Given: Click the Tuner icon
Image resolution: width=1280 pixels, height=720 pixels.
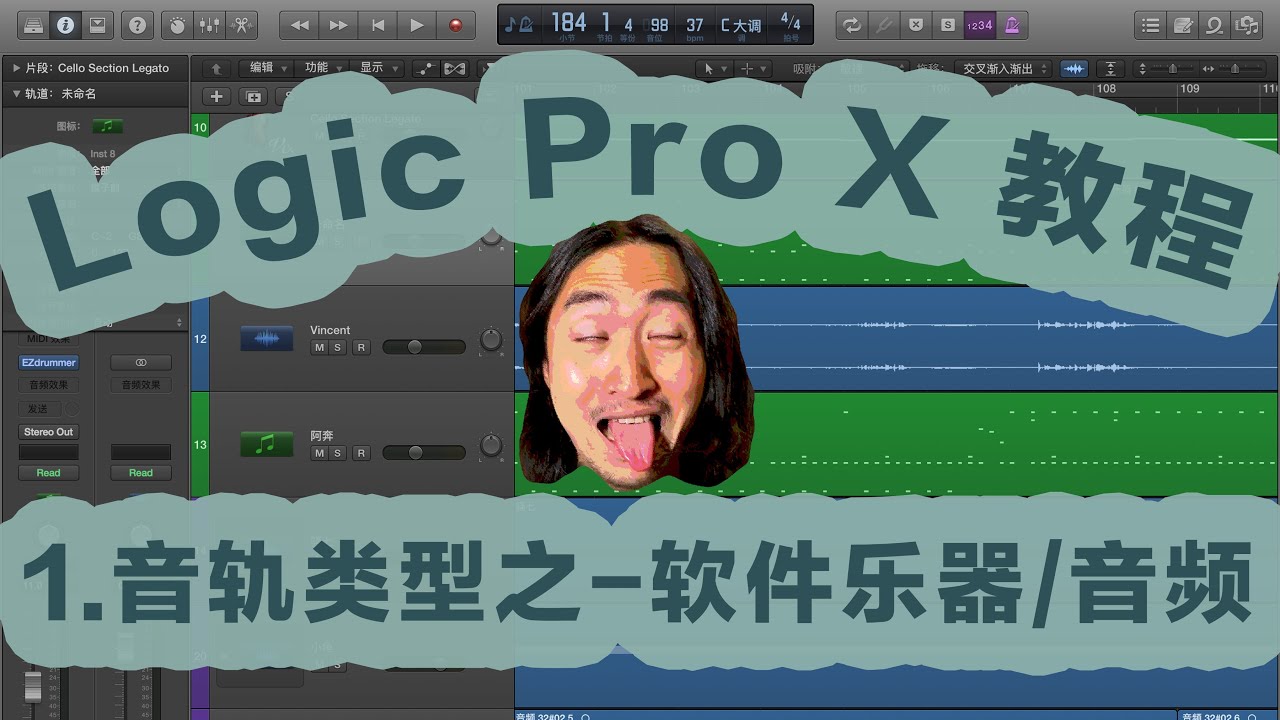Looking at the screenshot, I should tap(883, 25).
